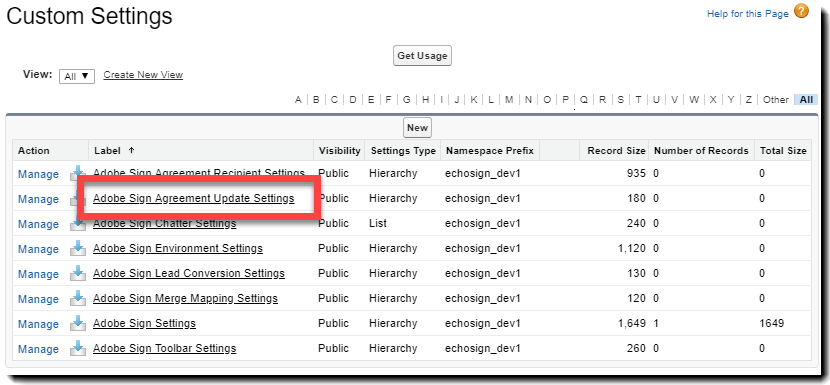The height and width of the screenshot is (385, 830).
Task: Click record size value 1,649
Action: [631, 323]
